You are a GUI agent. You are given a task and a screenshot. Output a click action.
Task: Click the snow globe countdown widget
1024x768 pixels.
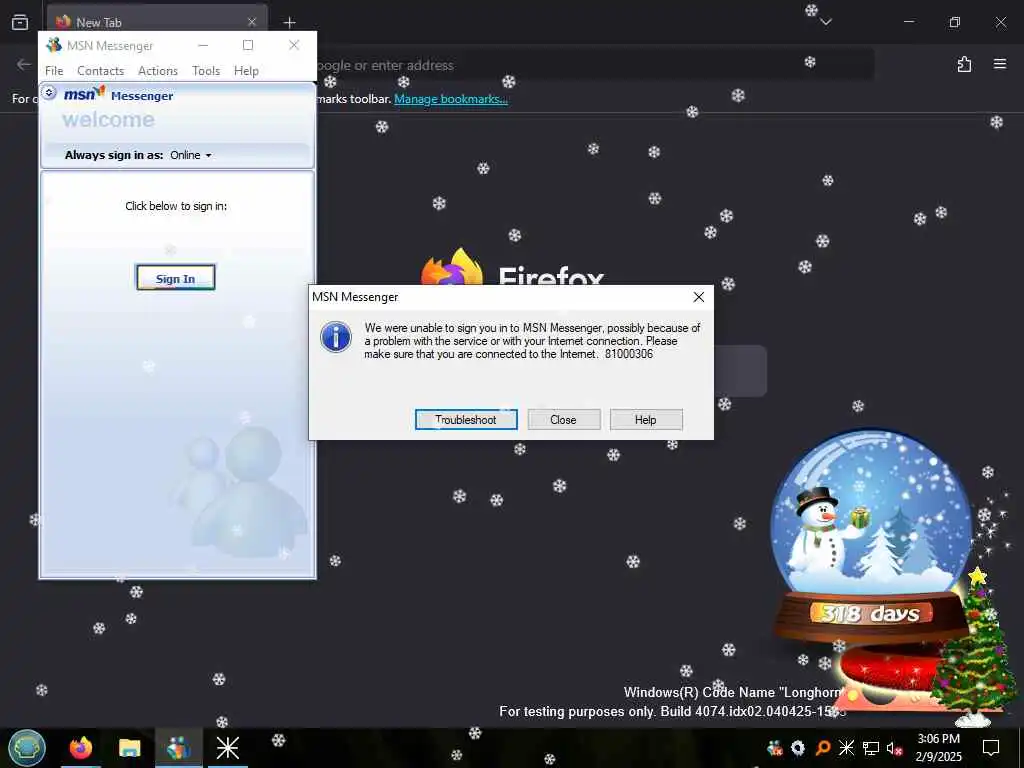871,536
